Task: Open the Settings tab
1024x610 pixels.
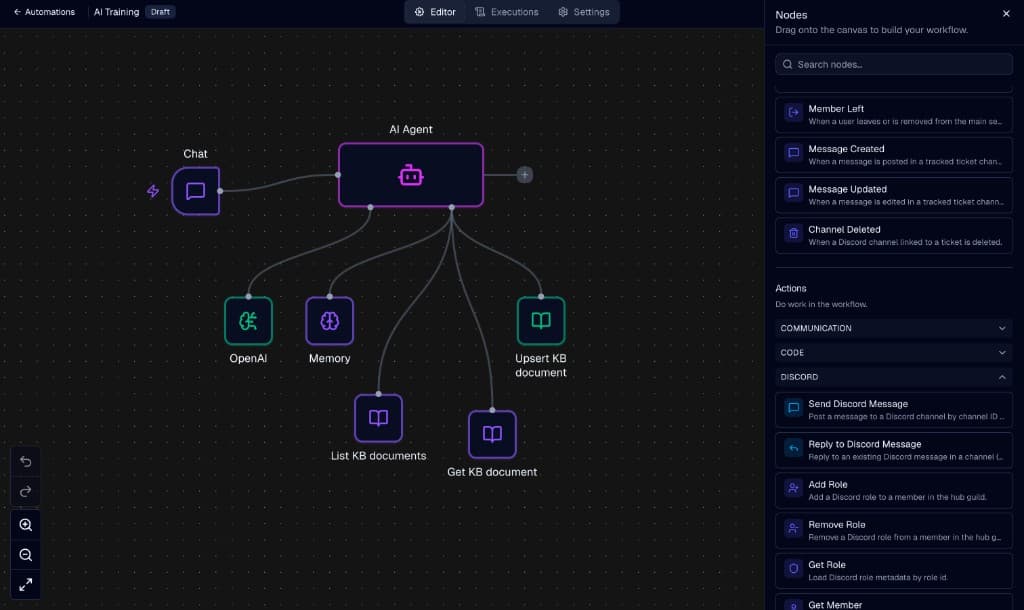Action: coord(583,12)
